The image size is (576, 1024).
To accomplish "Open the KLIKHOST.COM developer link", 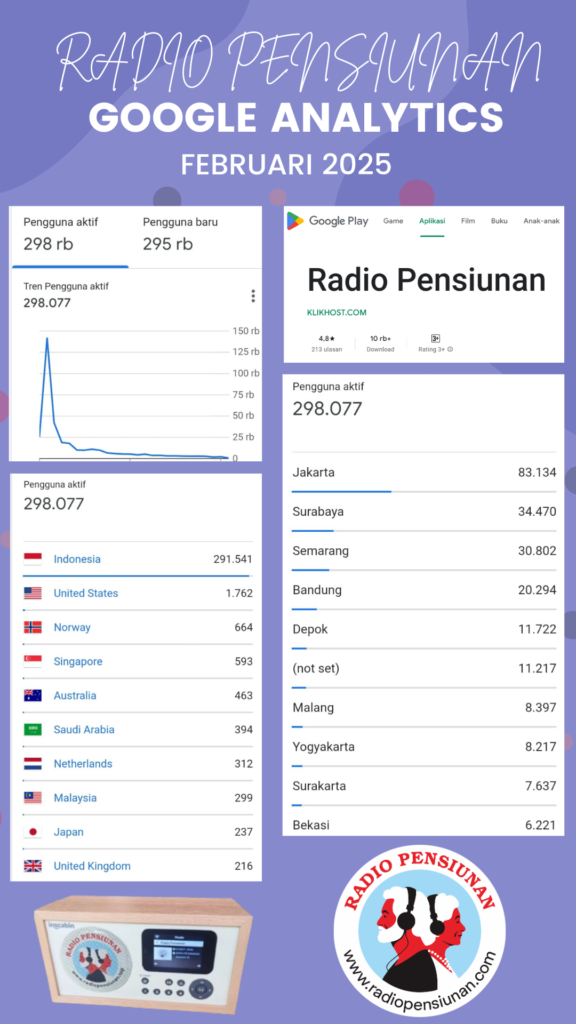I will (337, 313).
